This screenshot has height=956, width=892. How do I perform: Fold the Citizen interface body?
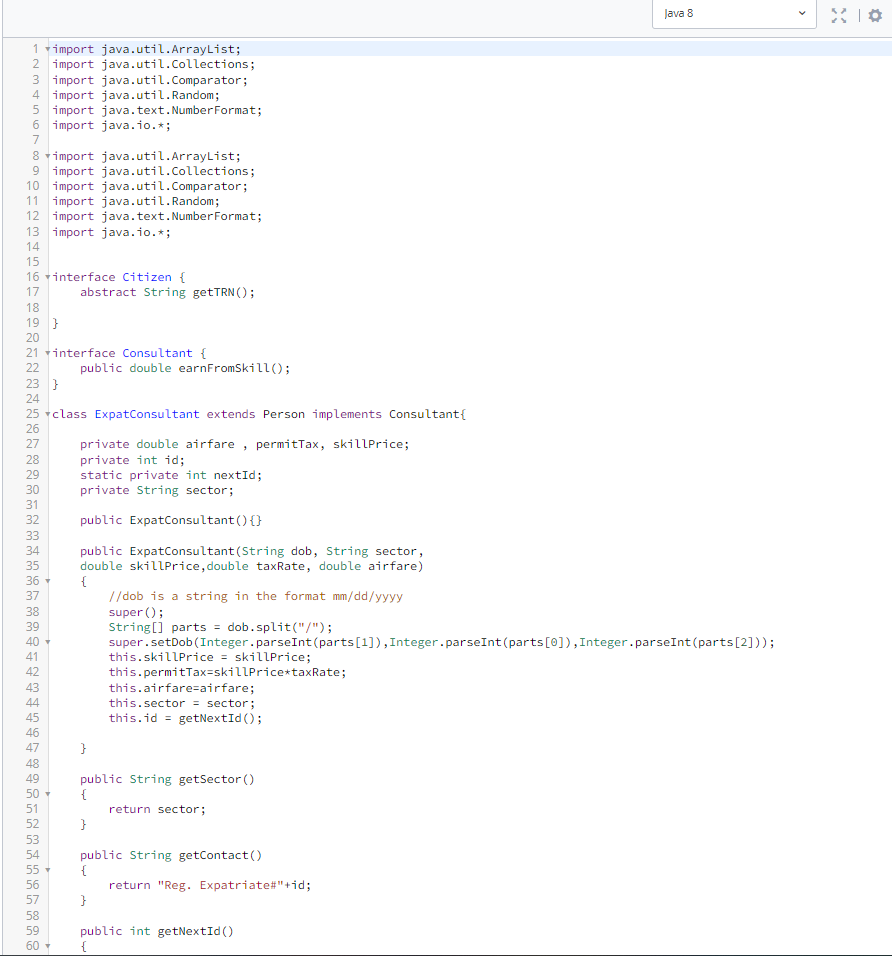(45, 276)
